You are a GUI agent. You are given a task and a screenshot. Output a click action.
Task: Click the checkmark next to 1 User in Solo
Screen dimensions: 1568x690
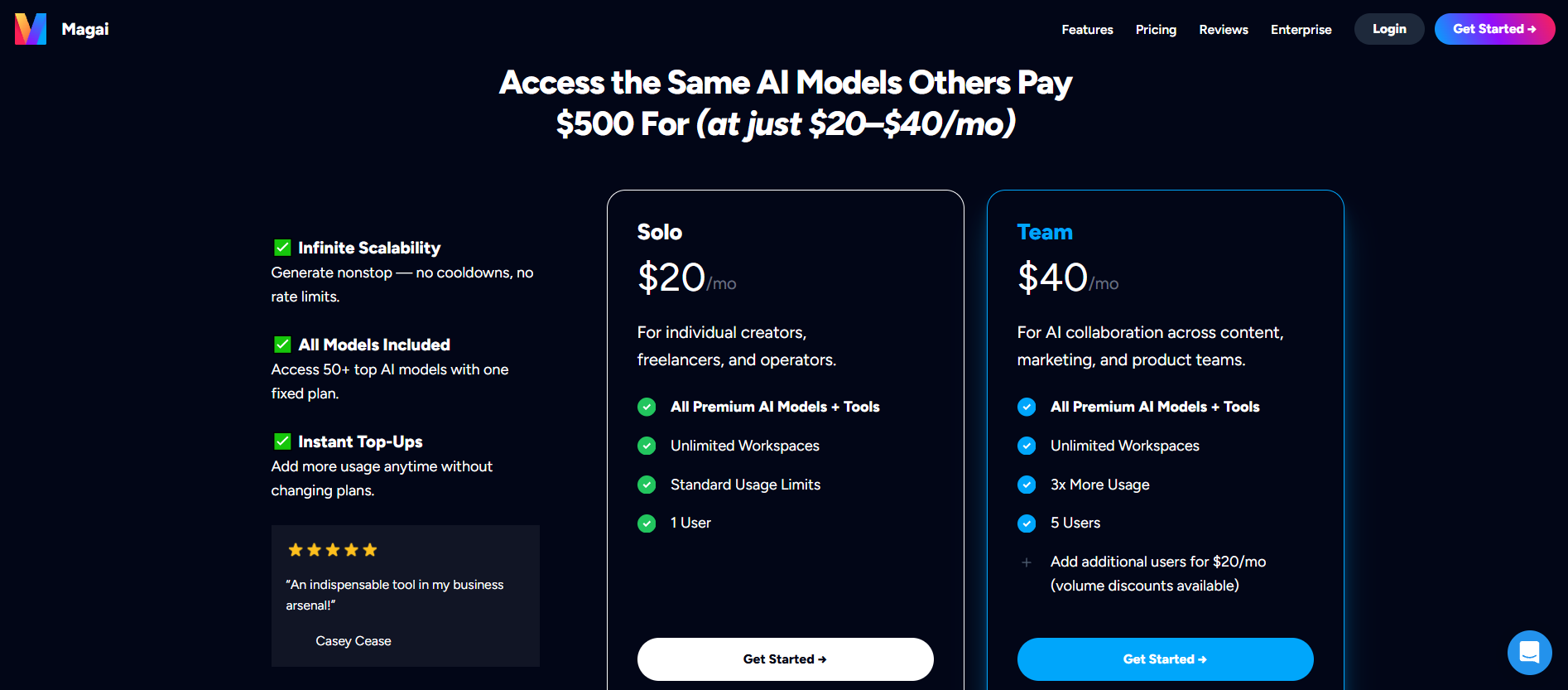[x=647, y=523]
